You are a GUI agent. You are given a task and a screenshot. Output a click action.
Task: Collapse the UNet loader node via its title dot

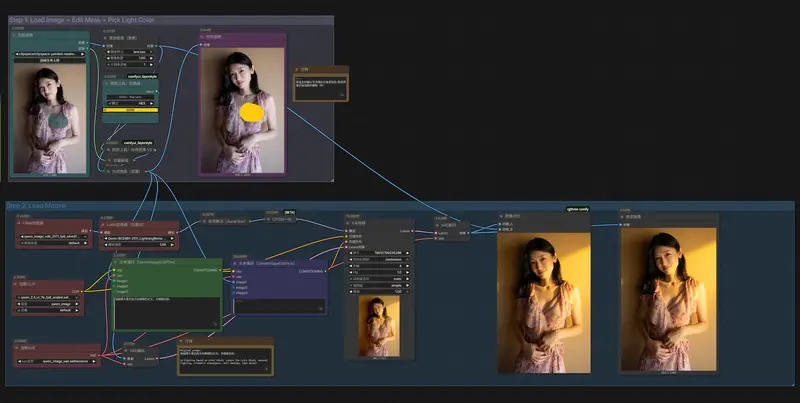click(19, 223)
